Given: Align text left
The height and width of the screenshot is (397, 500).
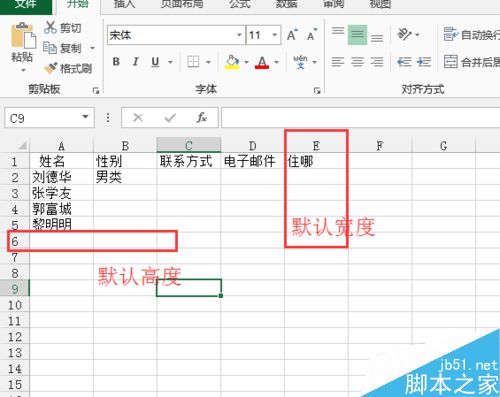Looking at the screenshot, I should [x=338, y=62].
